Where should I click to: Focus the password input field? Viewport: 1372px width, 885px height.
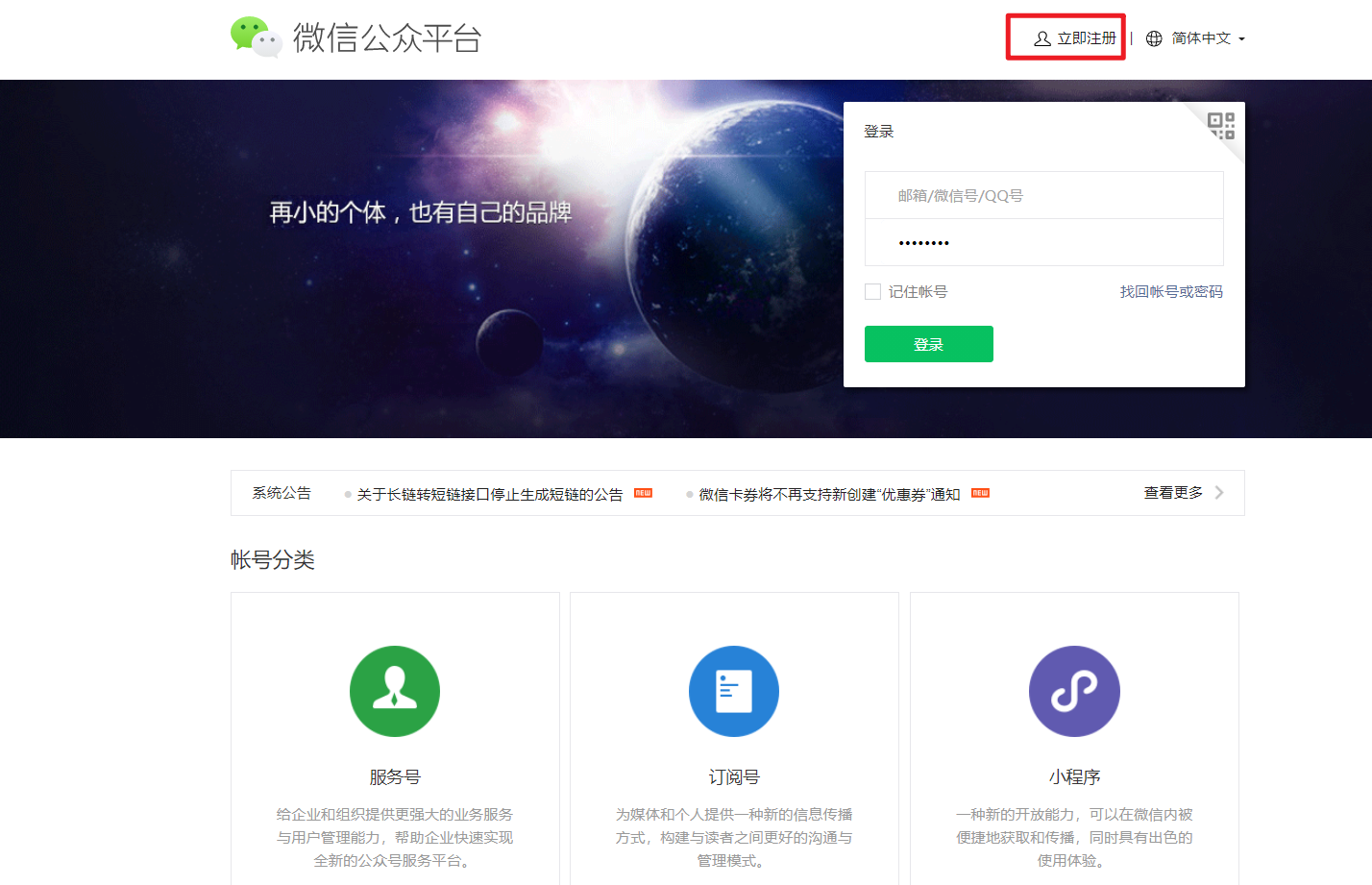coord(1044,242)
